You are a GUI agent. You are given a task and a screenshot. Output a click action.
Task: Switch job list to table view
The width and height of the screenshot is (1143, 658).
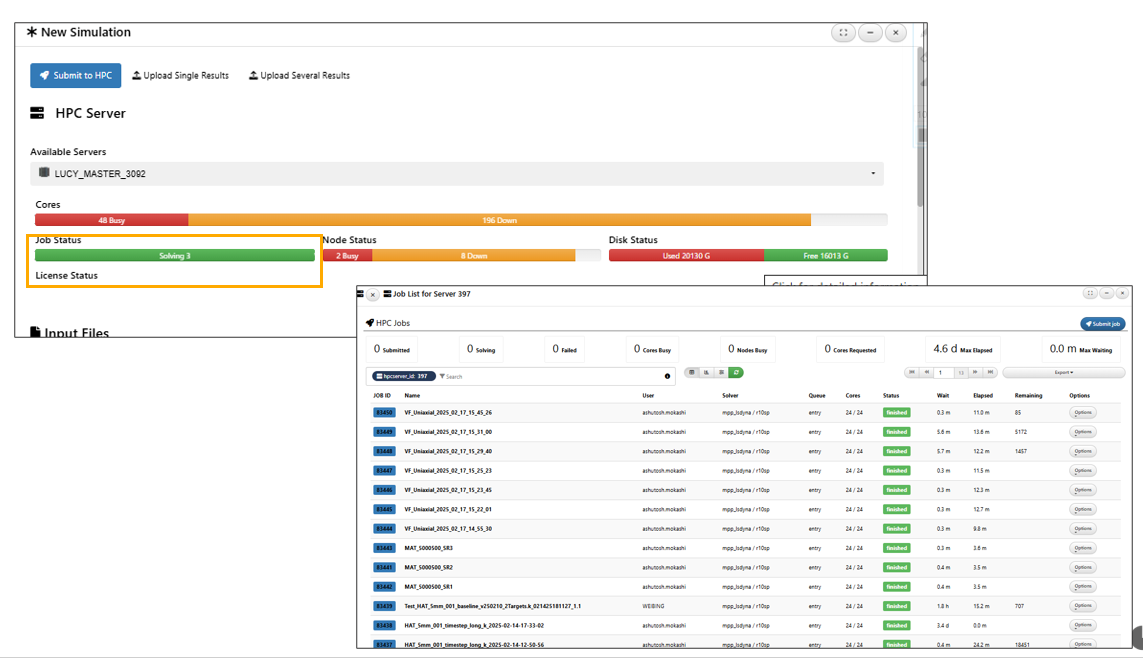click(x=692, y=372)
